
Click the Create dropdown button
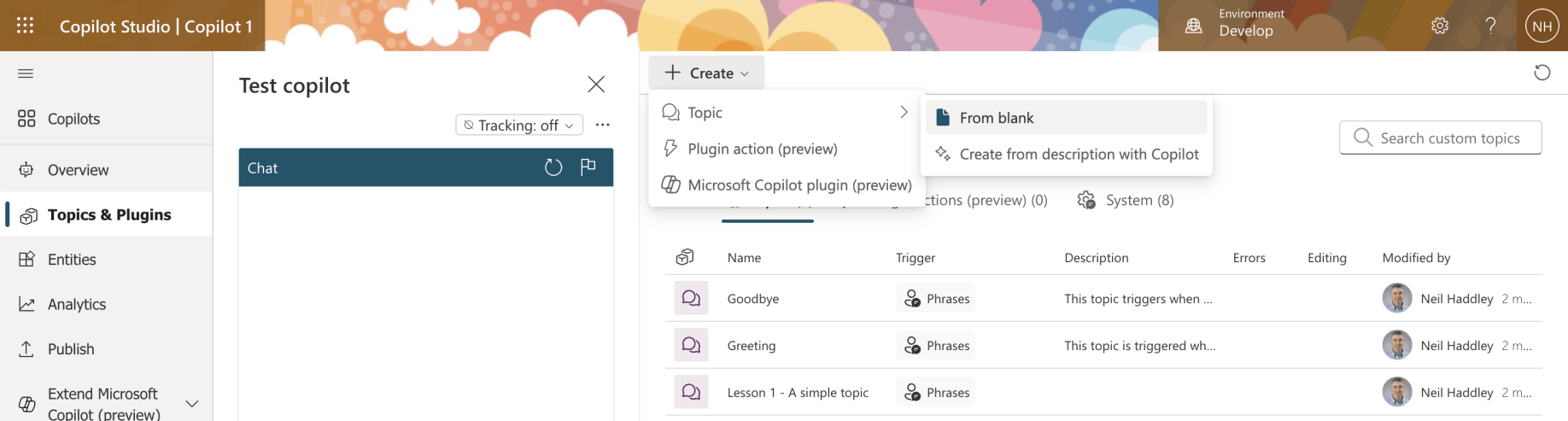point(706,73)
